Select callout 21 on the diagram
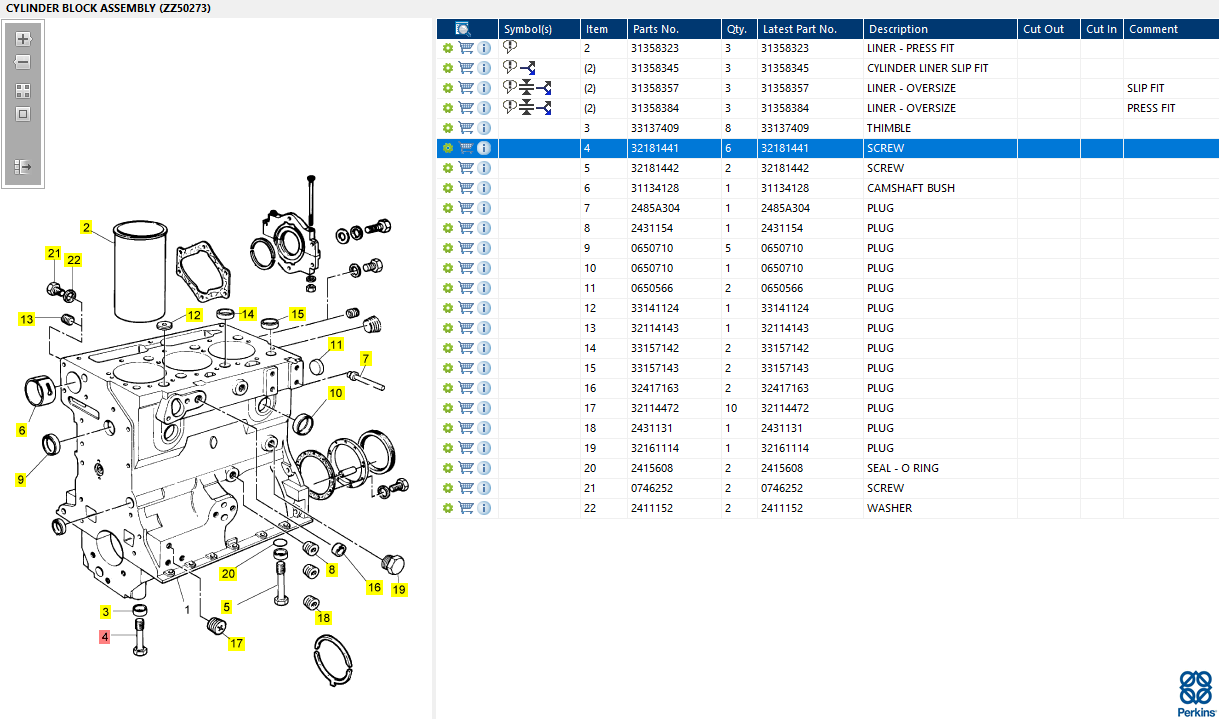The width and height of the screenshot is (1219, 719). point(54,254)
